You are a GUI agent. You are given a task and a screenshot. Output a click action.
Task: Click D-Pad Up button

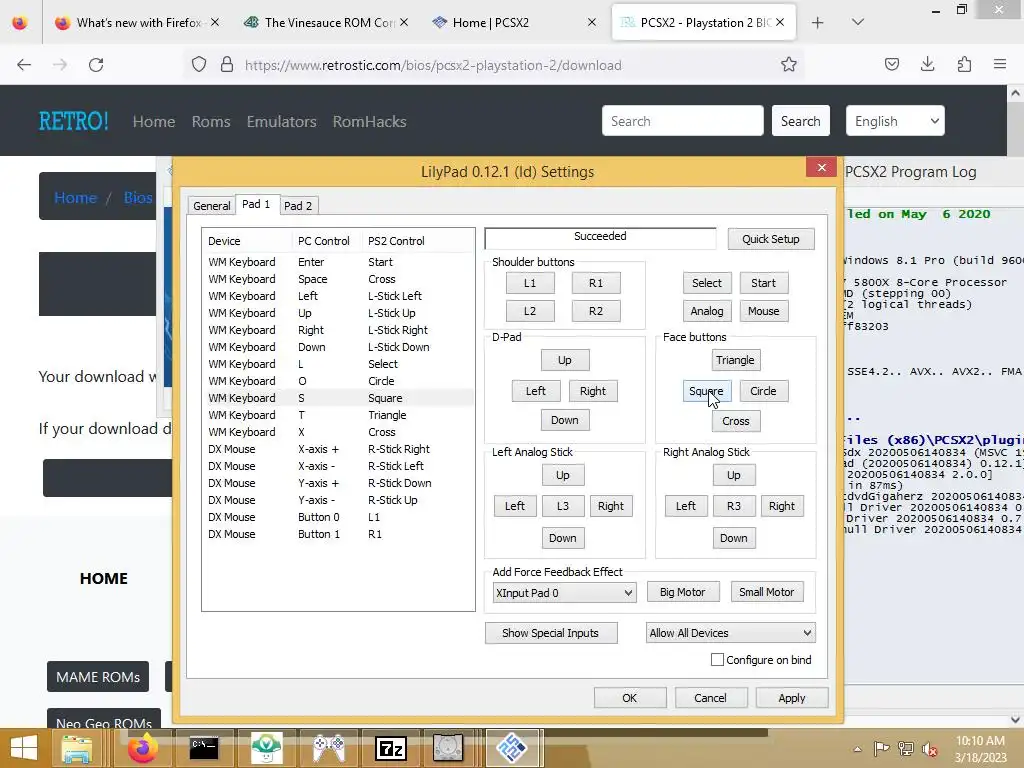click(565, 360)
